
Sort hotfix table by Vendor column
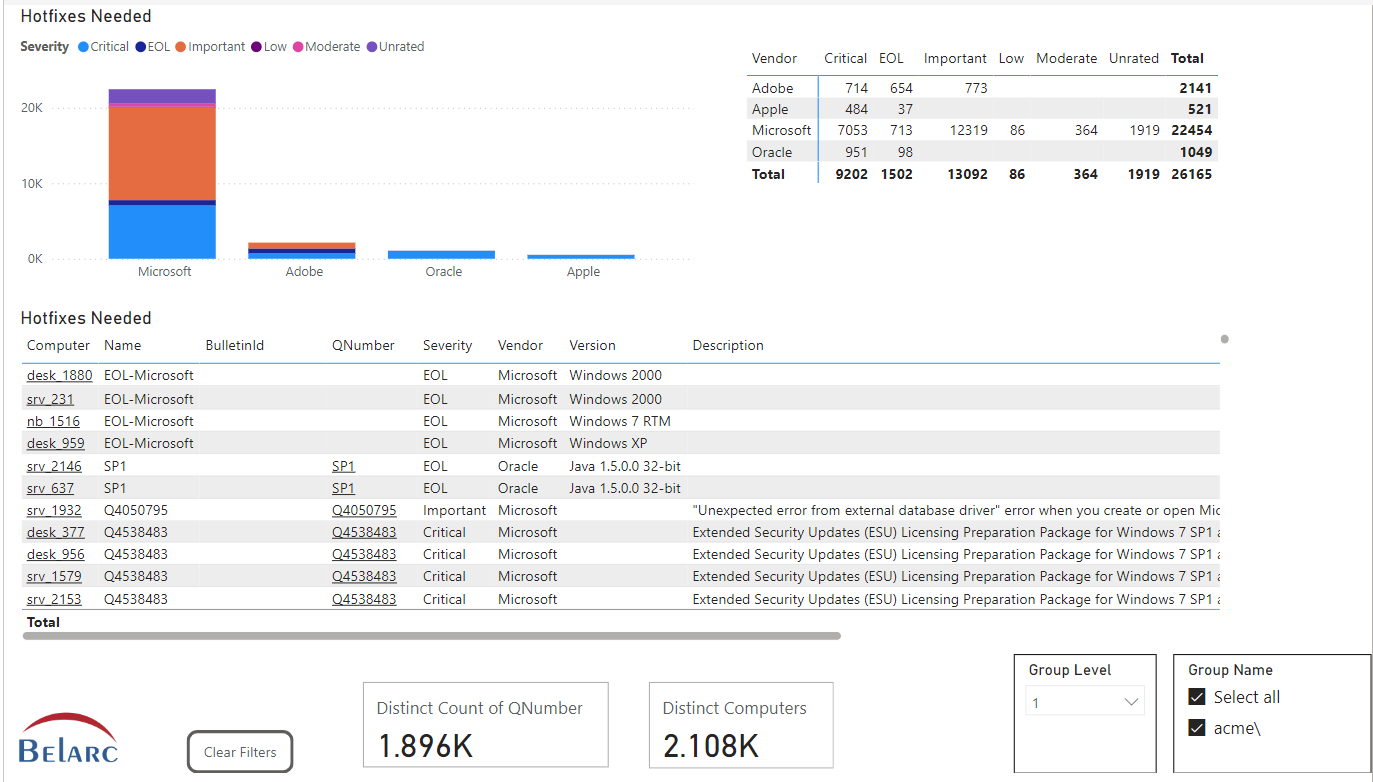coord(520,346)
